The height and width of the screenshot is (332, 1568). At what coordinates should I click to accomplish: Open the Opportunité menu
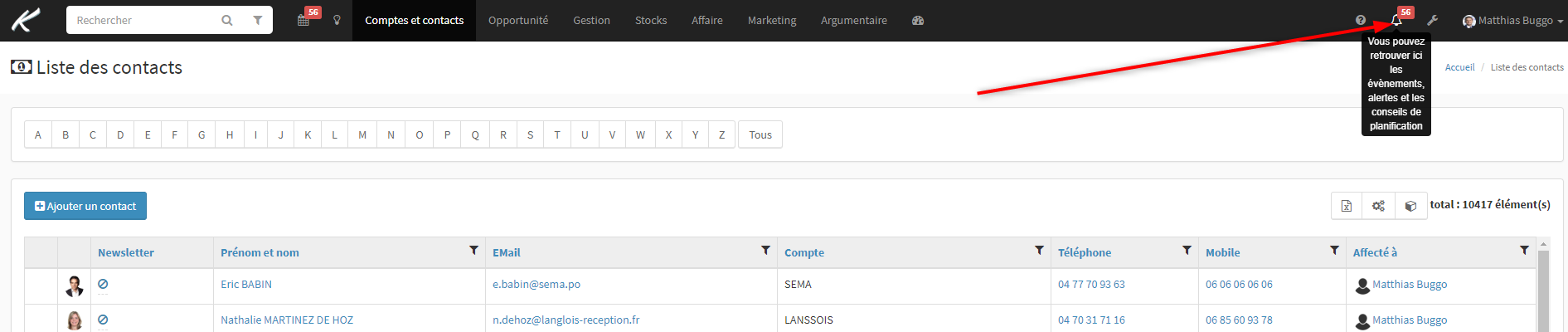point(518,20)
